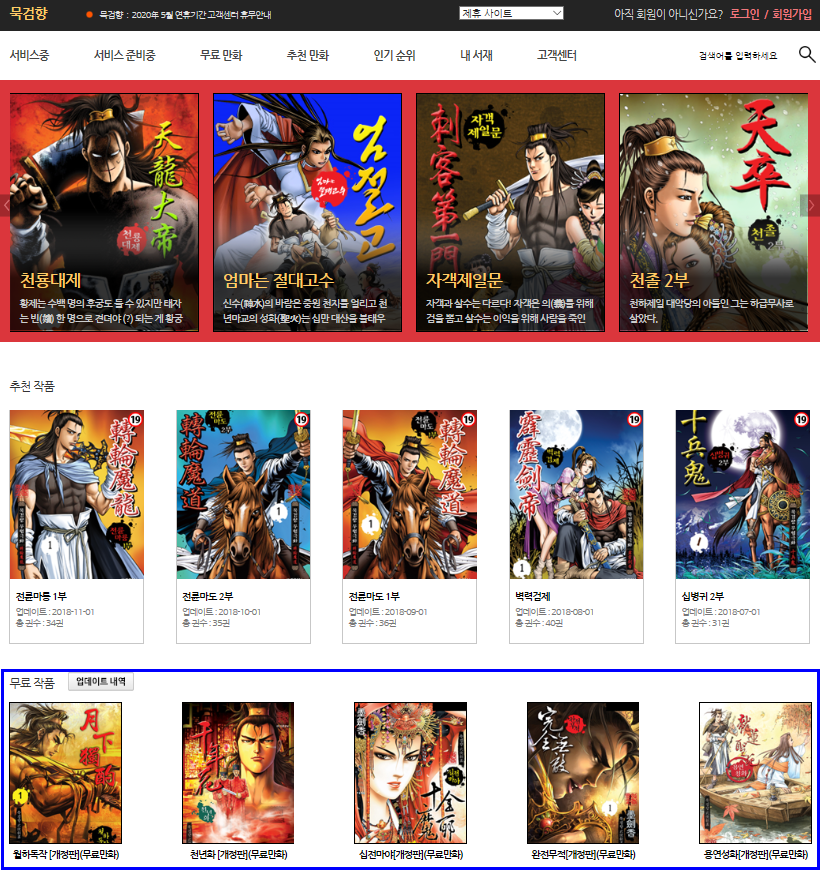
Task: Click the search magnifier icon
Action: [807, 55]
